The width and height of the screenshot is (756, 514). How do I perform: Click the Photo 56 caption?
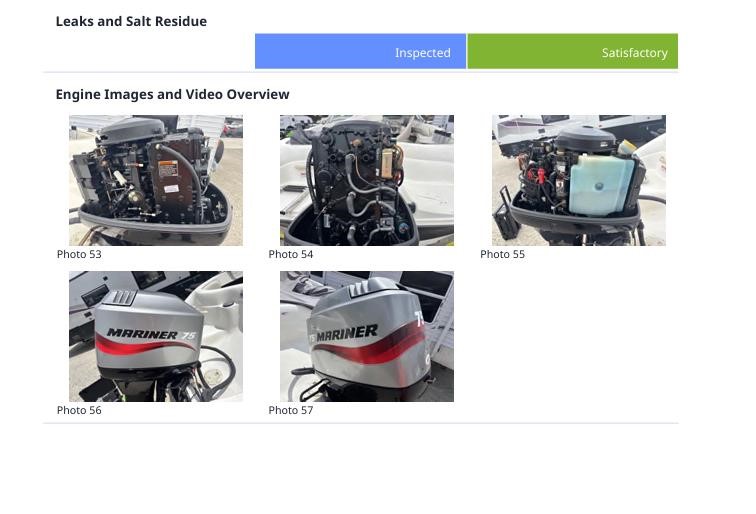(x=79, y=410)
